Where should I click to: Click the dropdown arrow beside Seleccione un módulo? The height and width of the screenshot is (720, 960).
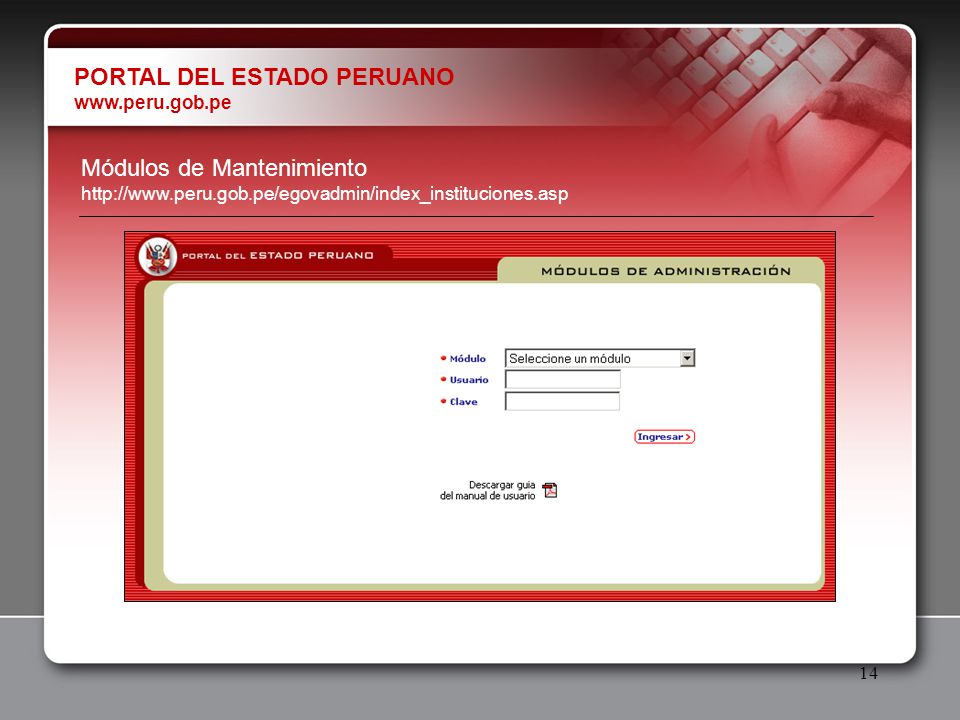[688, 358]
